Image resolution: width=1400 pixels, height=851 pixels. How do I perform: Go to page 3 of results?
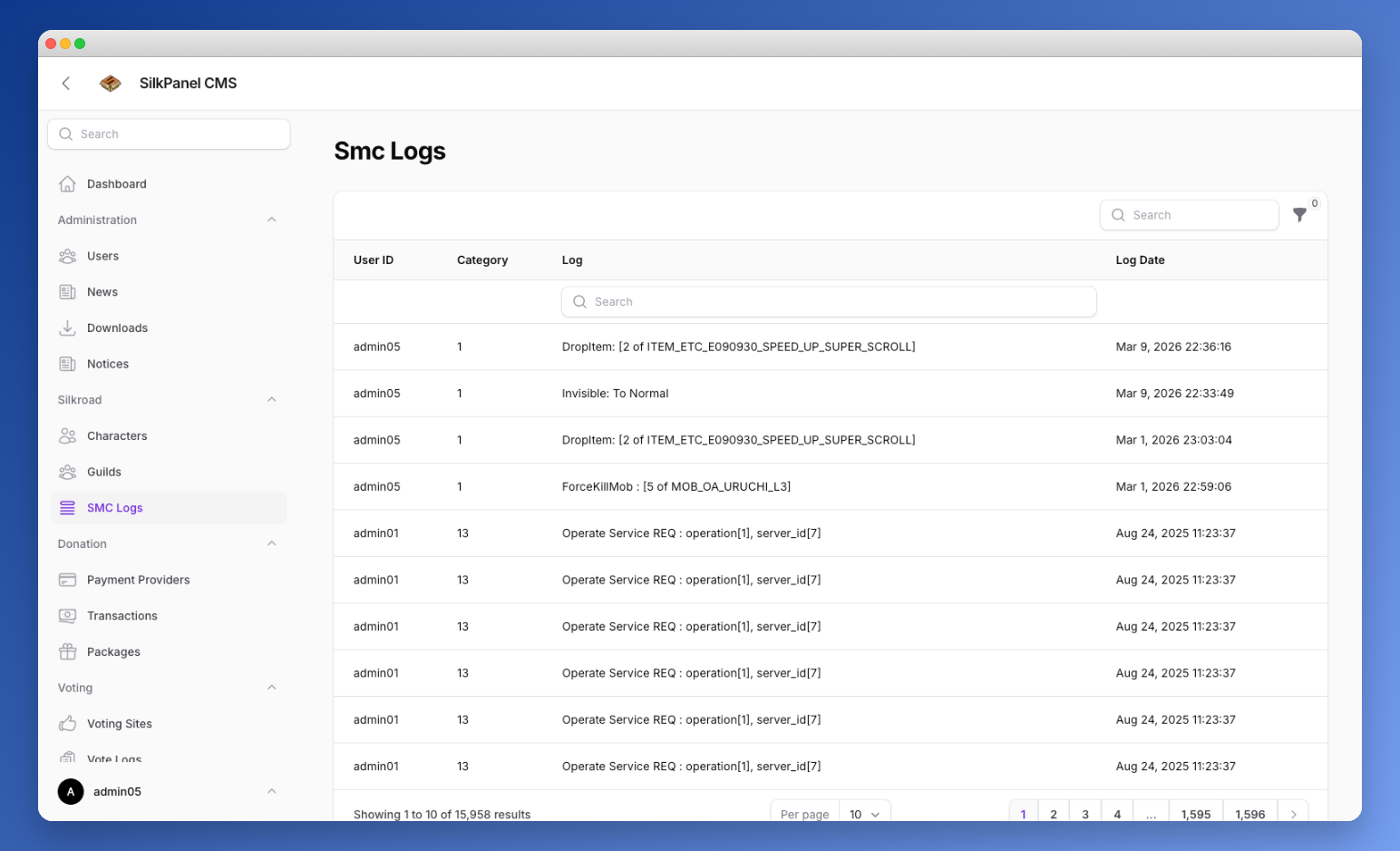[x=1085, y=814]
